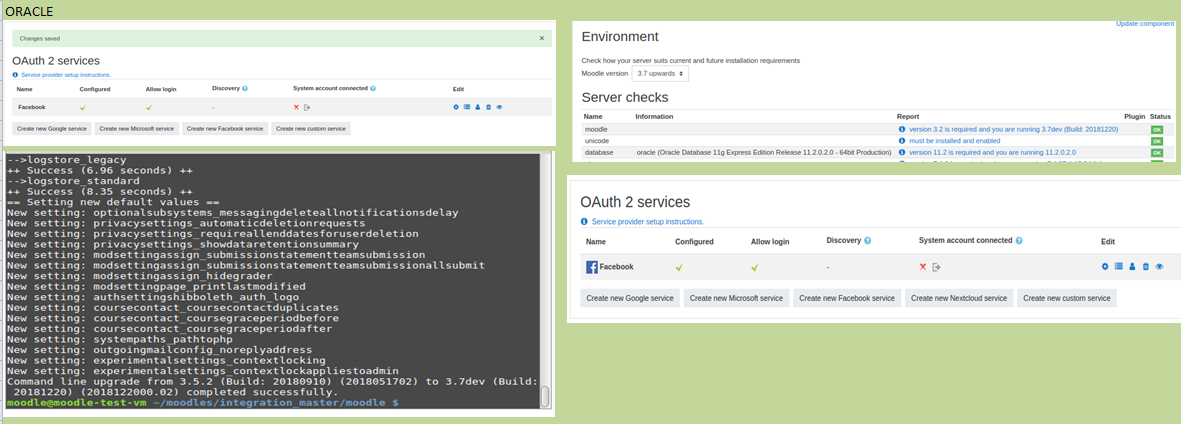
Task: Click Allow login green checkmark, Changes-saved panel
Action: click(149, 107)
